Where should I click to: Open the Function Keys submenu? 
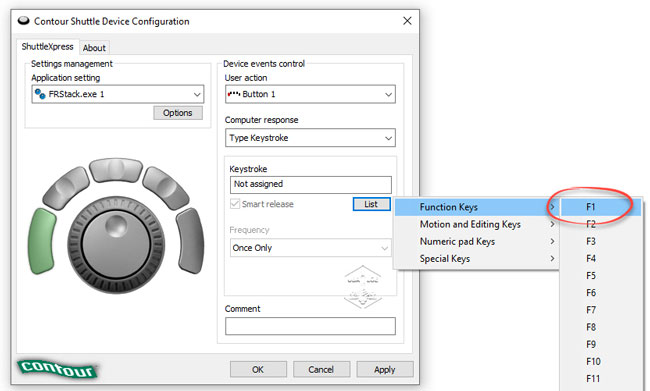pos(477,207)
